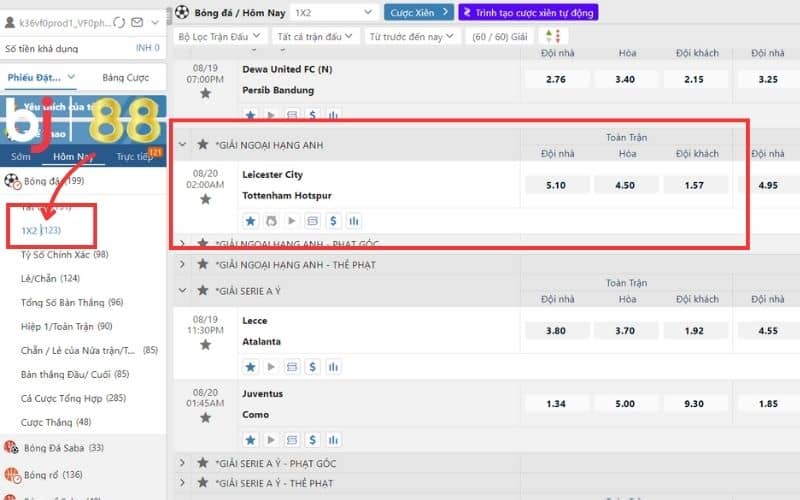
Task: Click the play icon for Juventus vs Como
Action: 271,440
